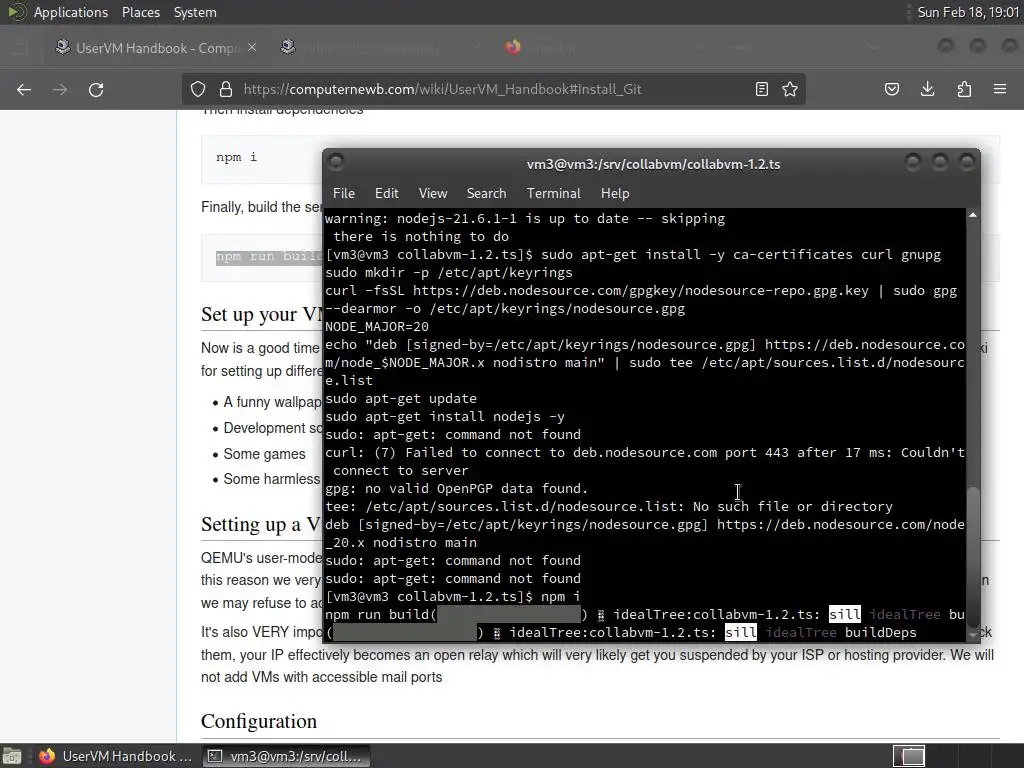The width and height of the screenshot is (1024, 768).
Task: Click the forward navigation arrow
Action: [60, 89]
